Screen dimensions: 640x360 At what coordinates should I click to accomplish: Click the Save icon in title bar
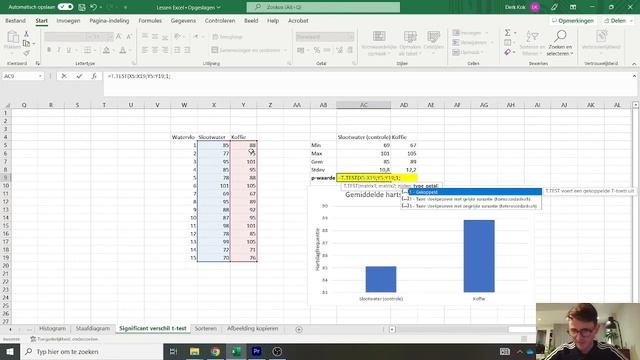82,7
